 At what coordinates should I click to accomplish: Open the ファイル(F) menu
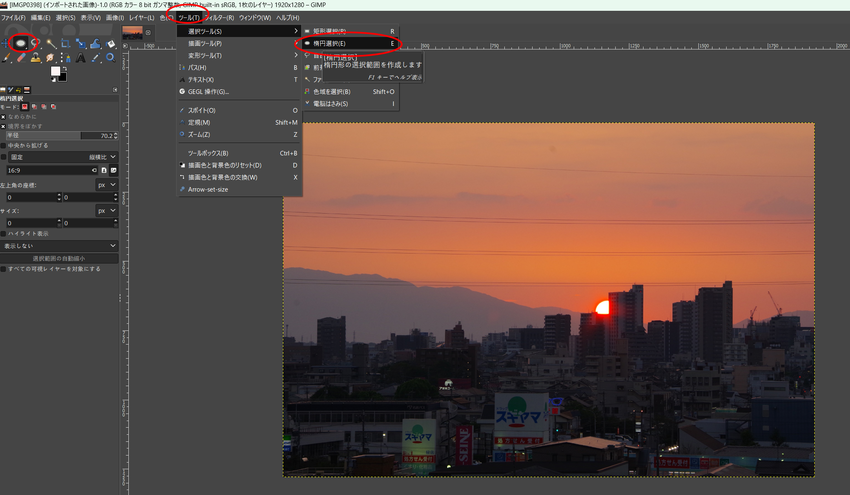[x=13, y=18]
